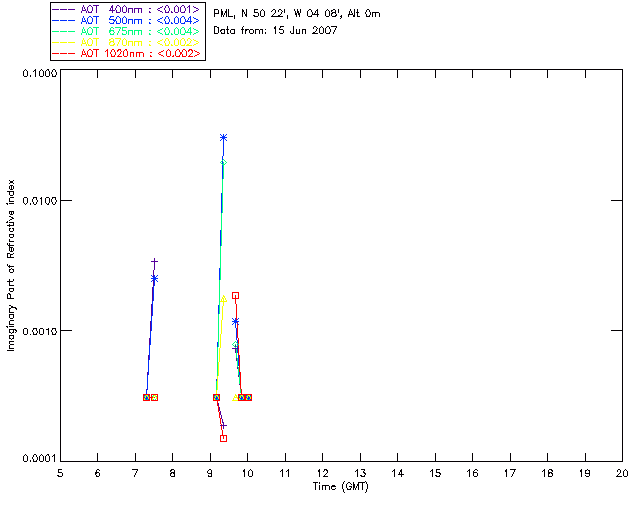Click the x-axis tick label 20
640x512 pixels.
point(622,473)
